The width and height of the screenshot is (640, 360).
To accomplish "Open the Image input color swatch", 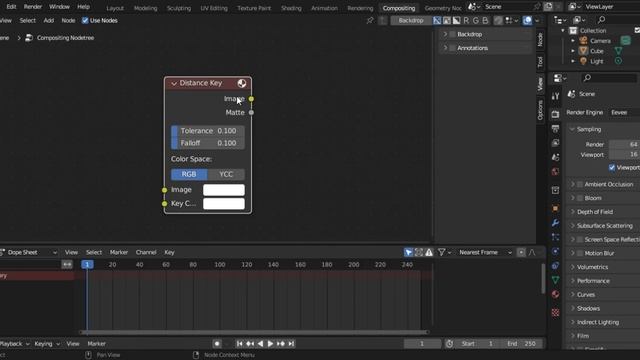I will click(224, 190).
